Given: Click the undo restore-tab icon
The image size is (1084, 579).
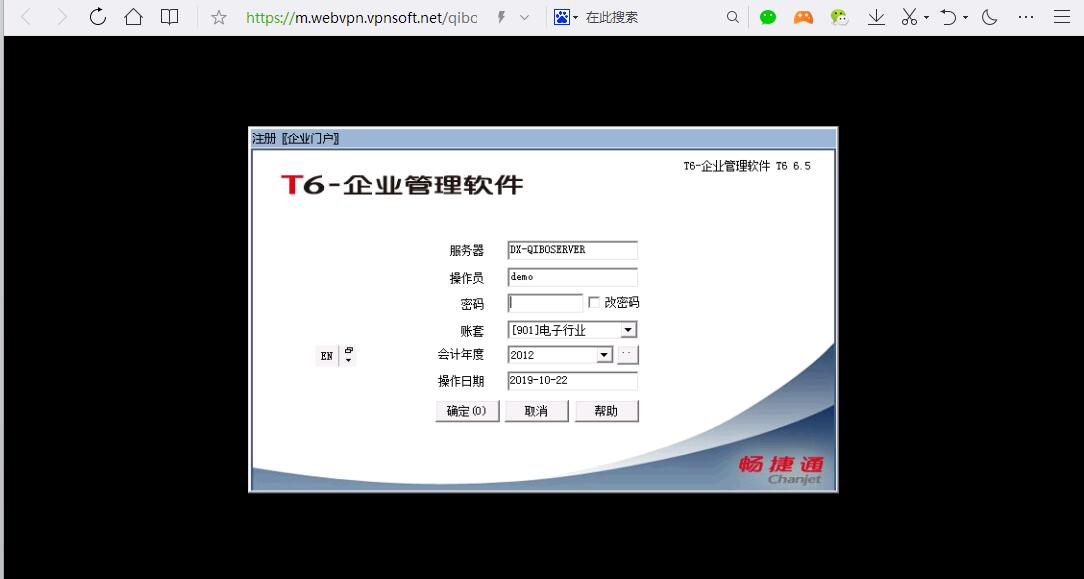Looking at the screenshot, I should 948,17.
